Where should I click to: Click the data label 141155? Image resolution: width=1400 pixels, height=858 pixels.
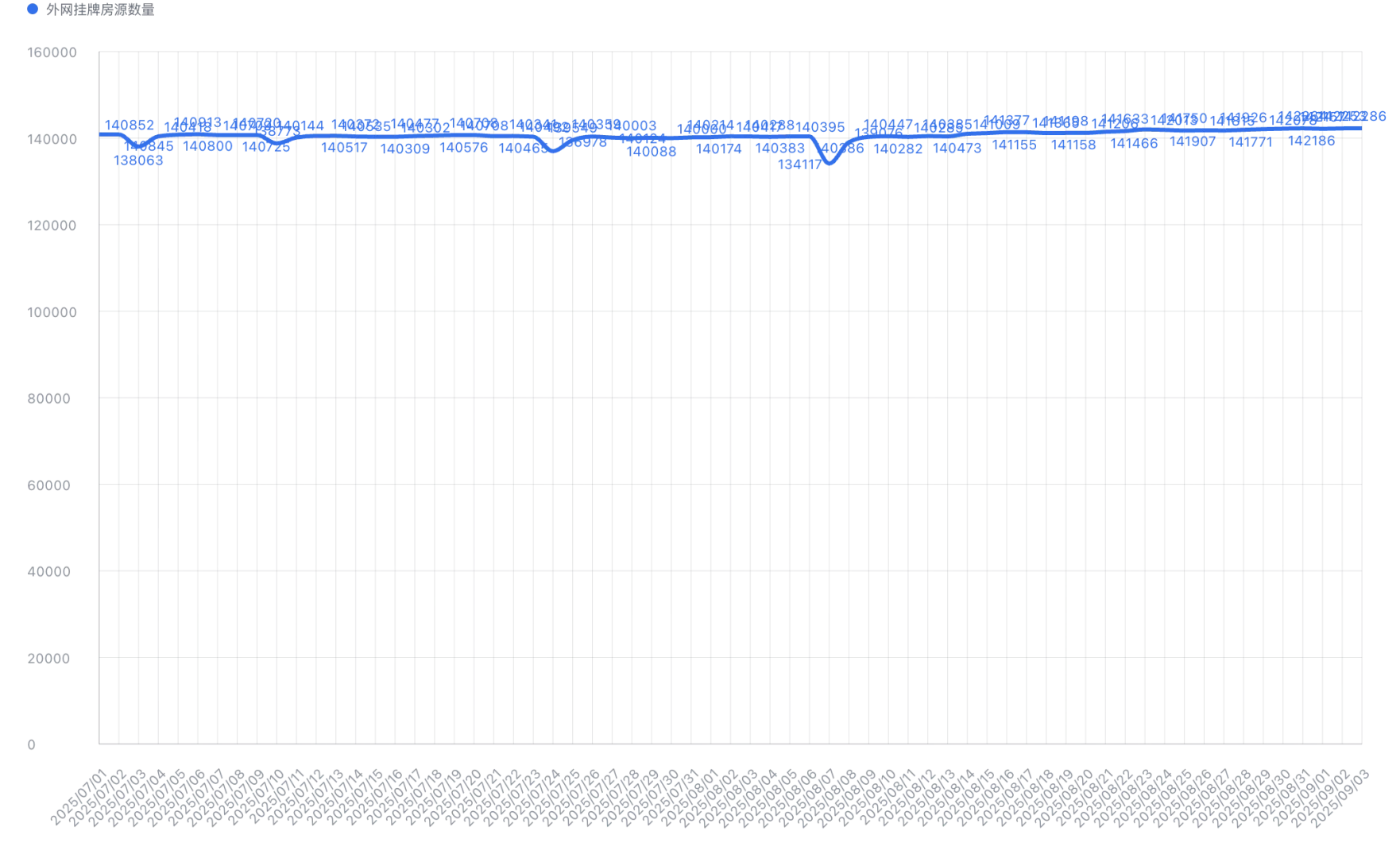1014,145
